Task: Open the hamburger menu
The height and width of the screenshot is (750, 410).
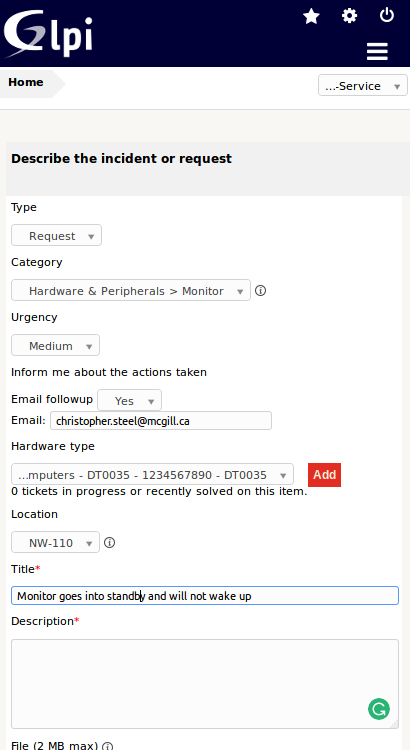Action: 377,52
